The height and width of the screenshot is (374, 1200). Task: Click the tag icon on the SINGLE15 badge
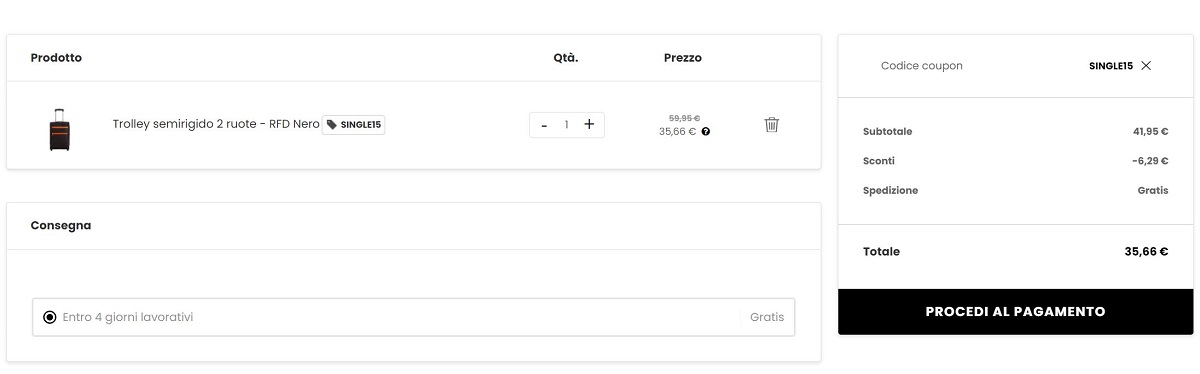[x=332, y=125]
